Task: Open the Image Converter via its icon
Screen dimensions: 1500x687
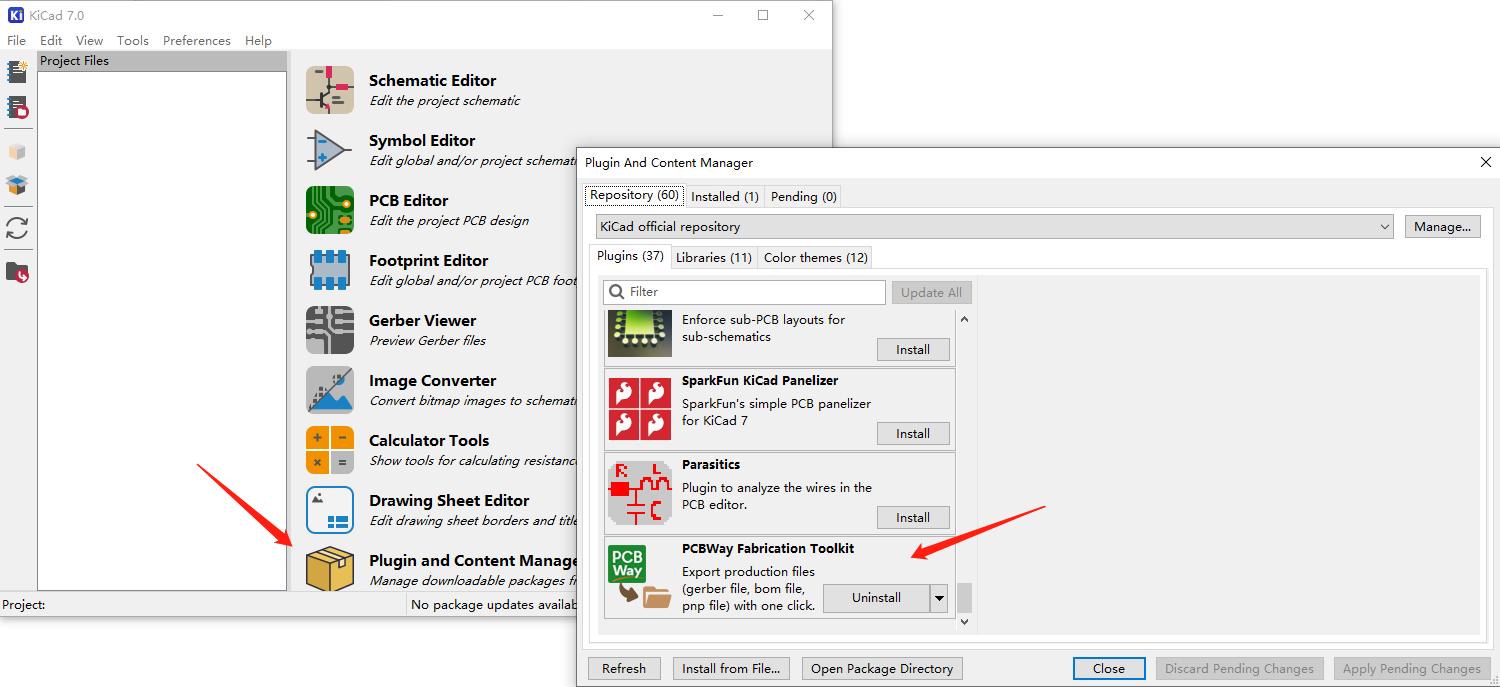Action: pos(330,390)
